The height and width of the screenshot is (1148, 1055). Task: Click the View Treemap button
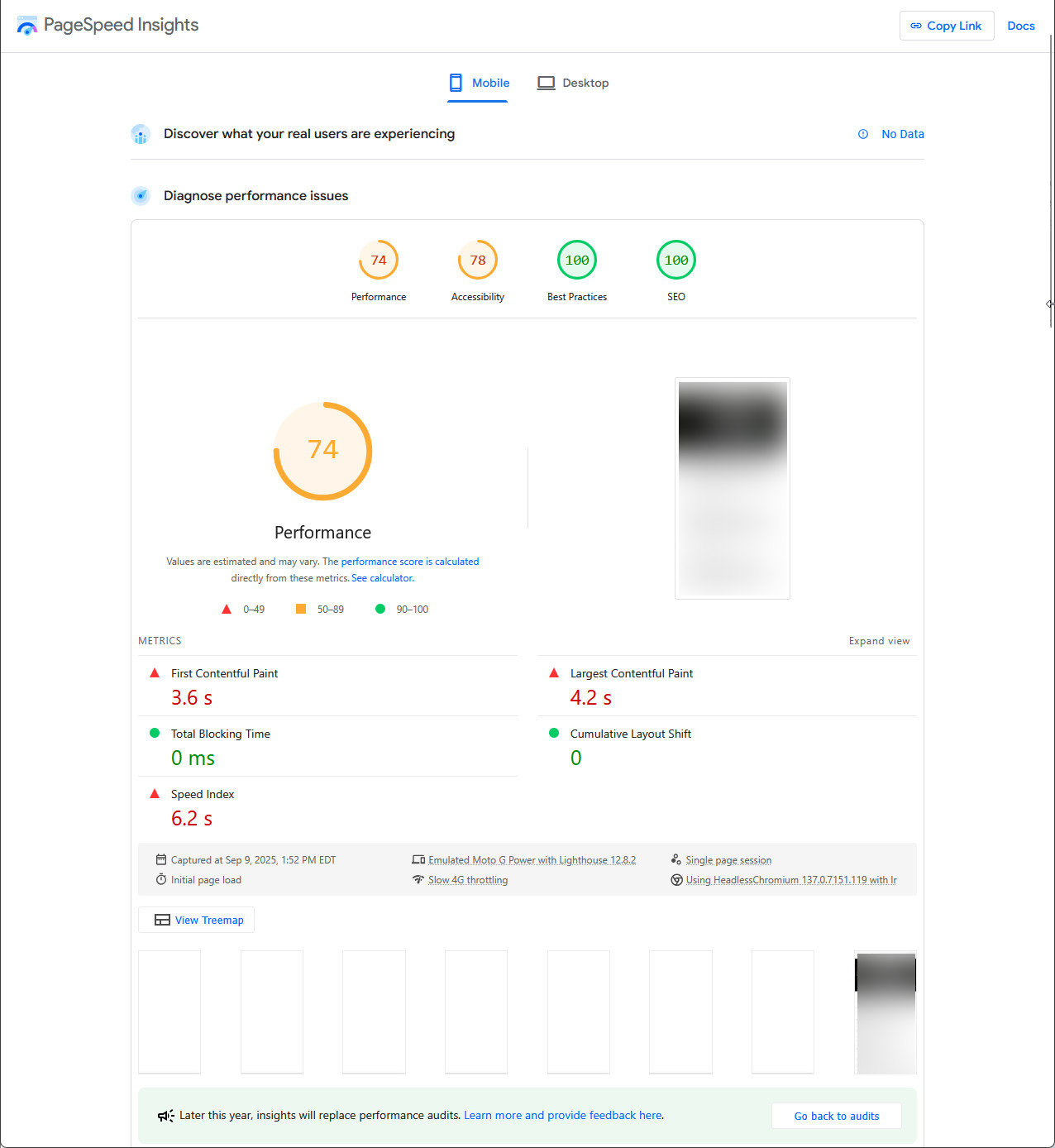[x=196, y=920]
